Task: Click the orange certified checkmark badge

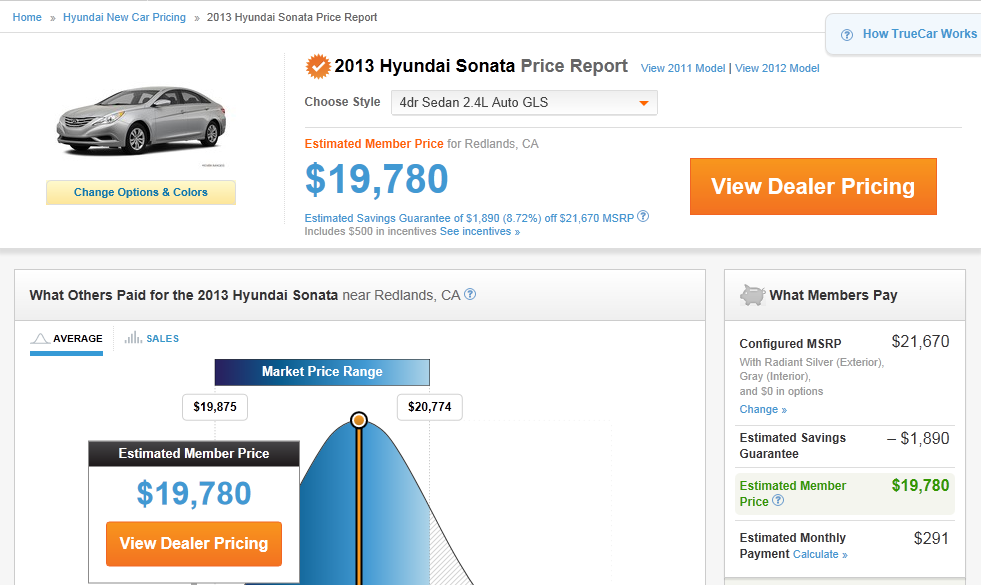Action: 318,66
